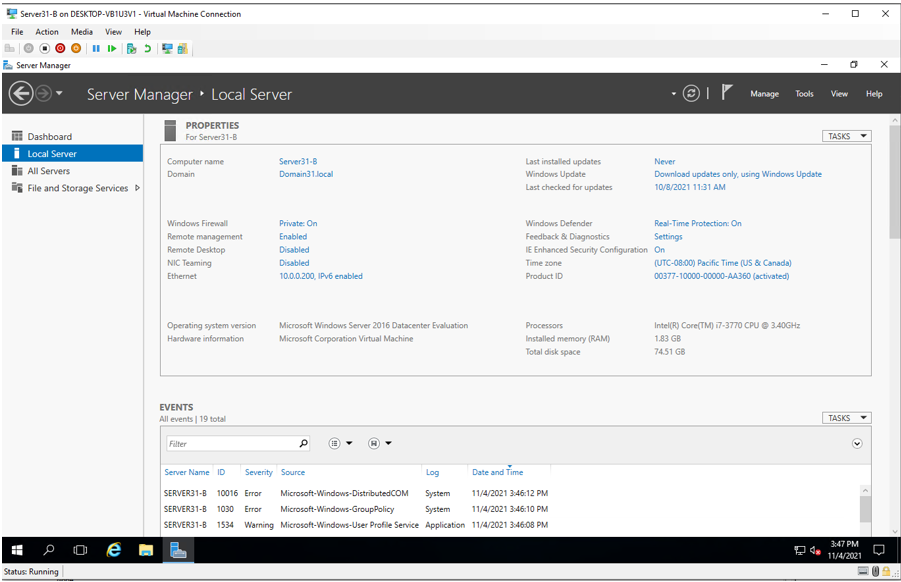Open the Media menu
This screenshot has width=901, height=582.
point(82,32)
